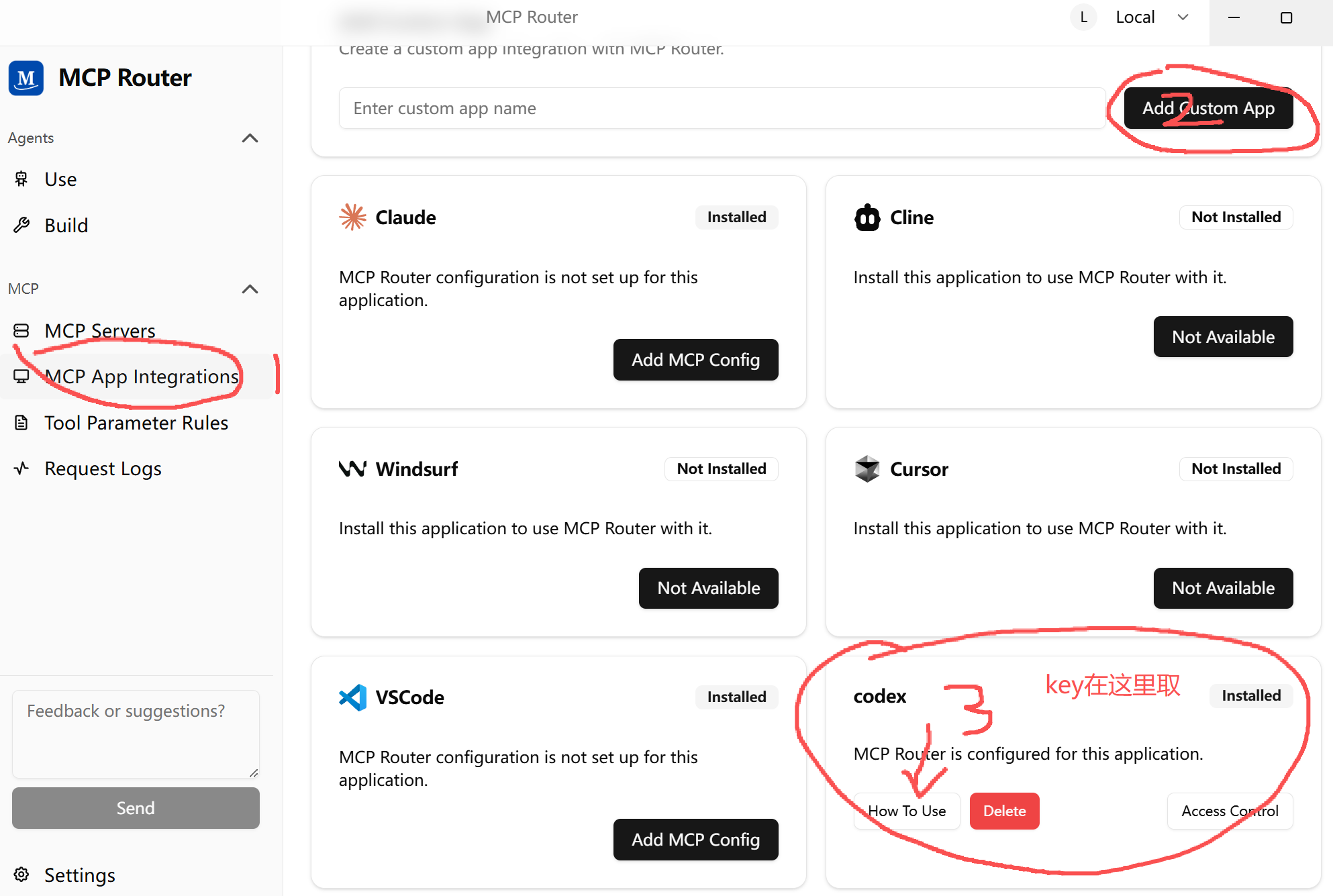
Task: Click Add MCP Config for Claude
Action: click(695, 360)
